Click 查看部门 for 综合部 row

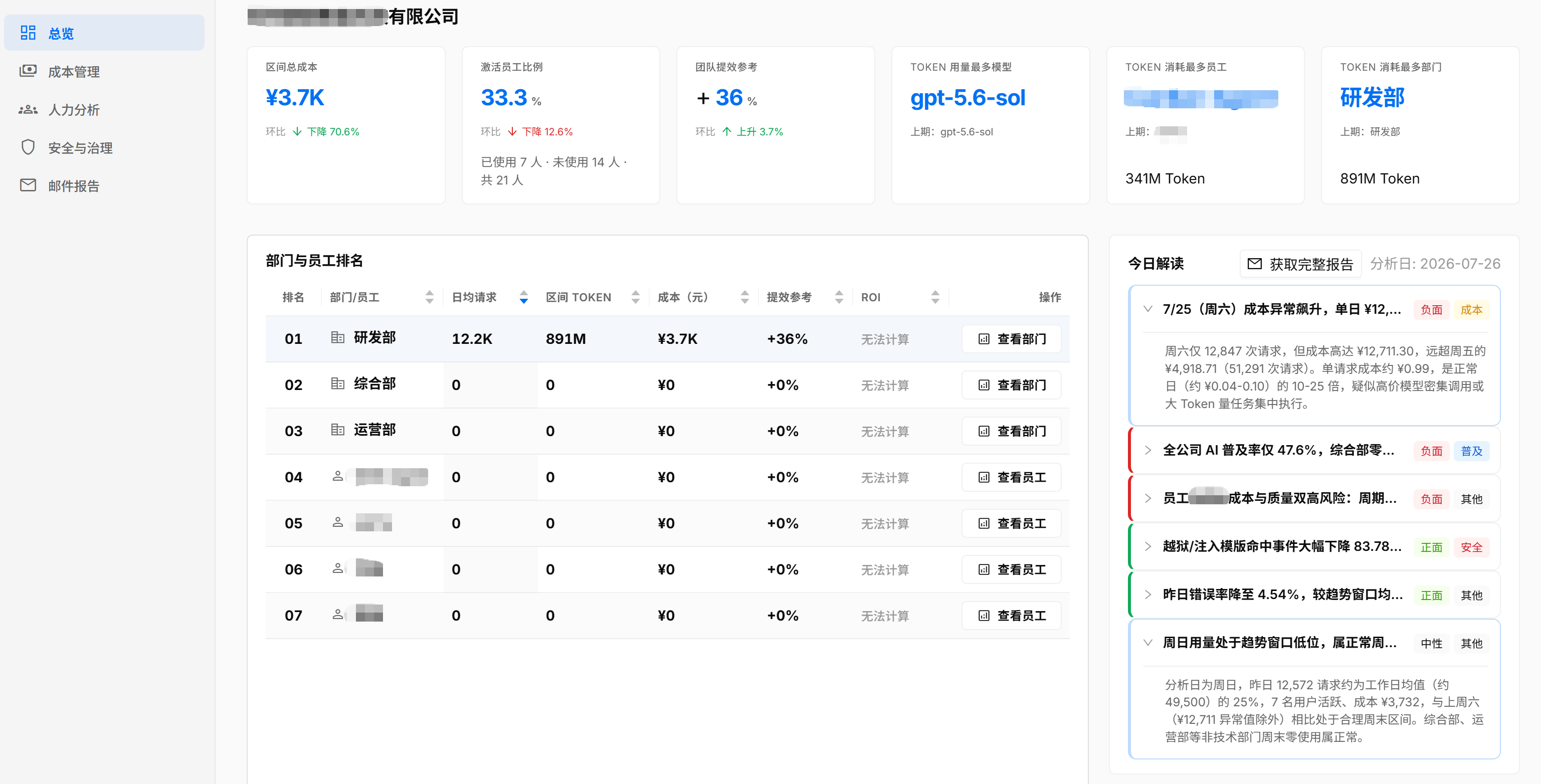coord(1011,385)
